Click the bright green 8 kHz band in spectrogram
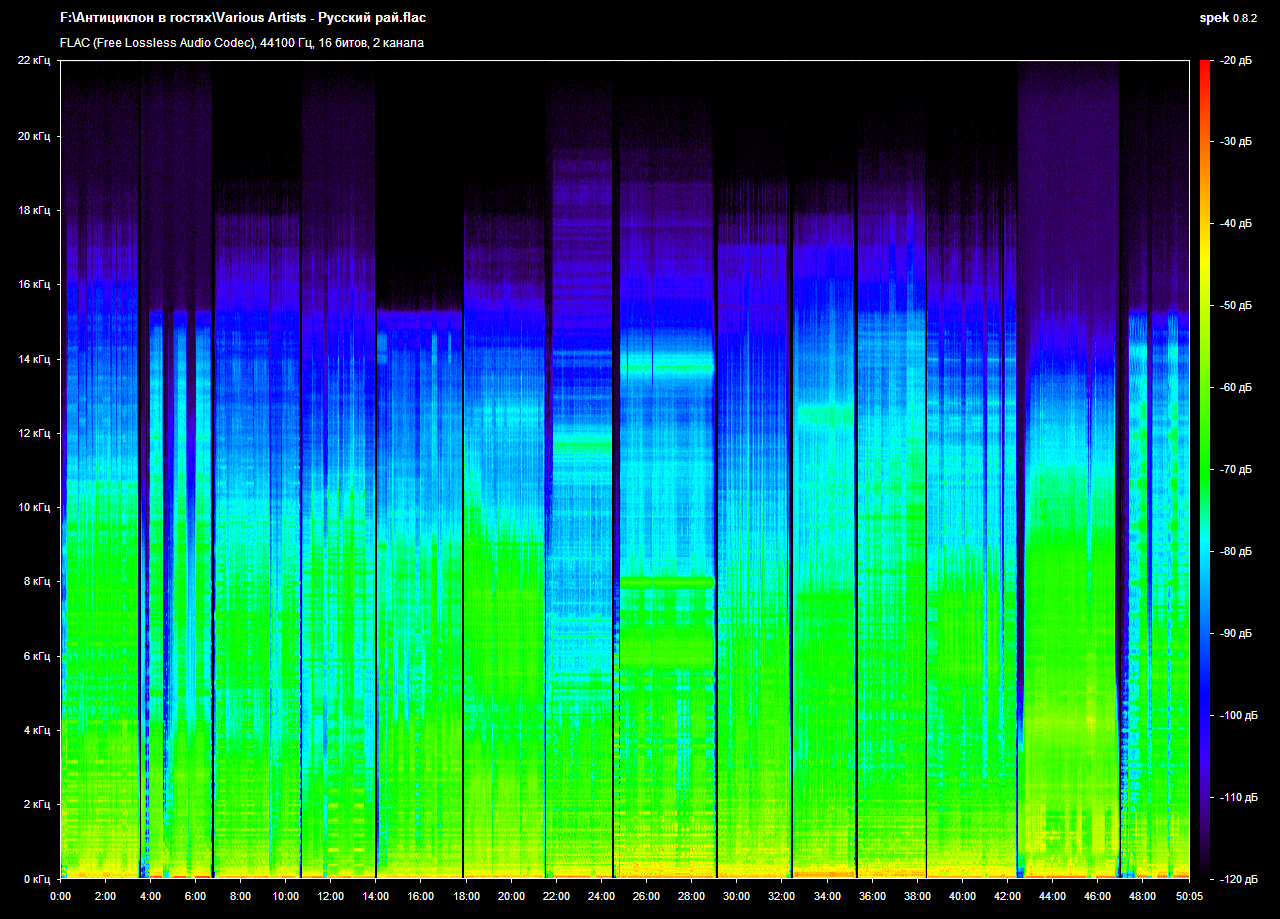This screenshot has width=1280, height=919. (666, 581)
